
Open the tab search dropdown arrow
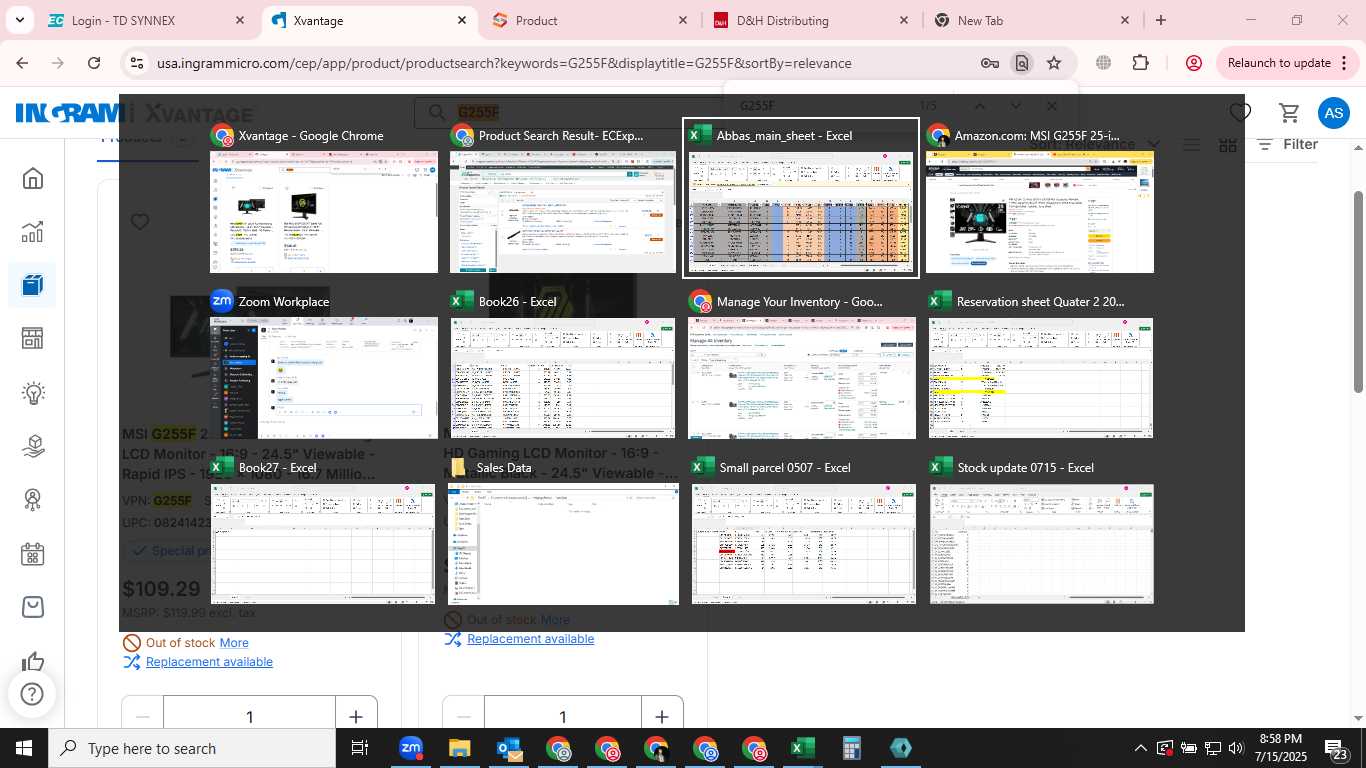[x=20, y=20]
